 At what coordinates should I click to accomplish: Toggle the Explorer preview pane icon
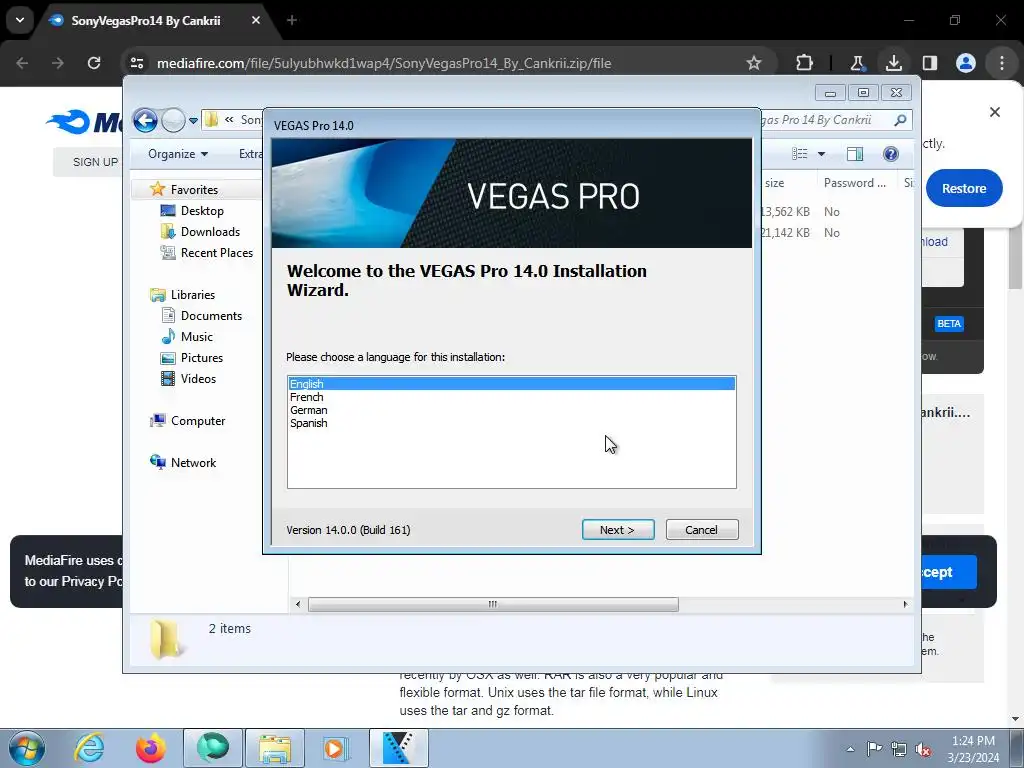click(x=855, y=154)
